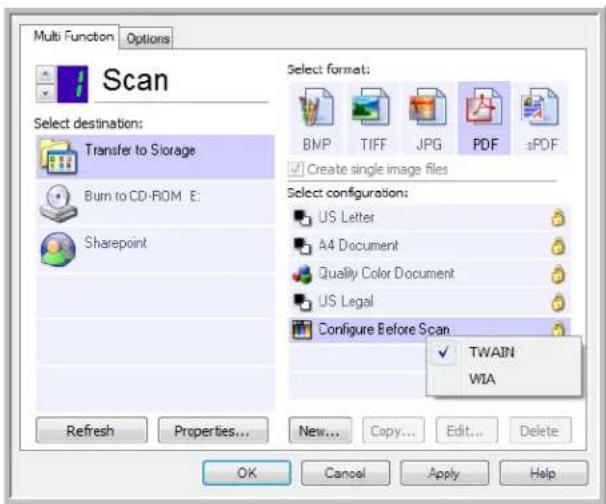The width and height of the screenshot is (606, 504).
Task: Choose the sPDF searchable format icon
Action: pos(541,107)
